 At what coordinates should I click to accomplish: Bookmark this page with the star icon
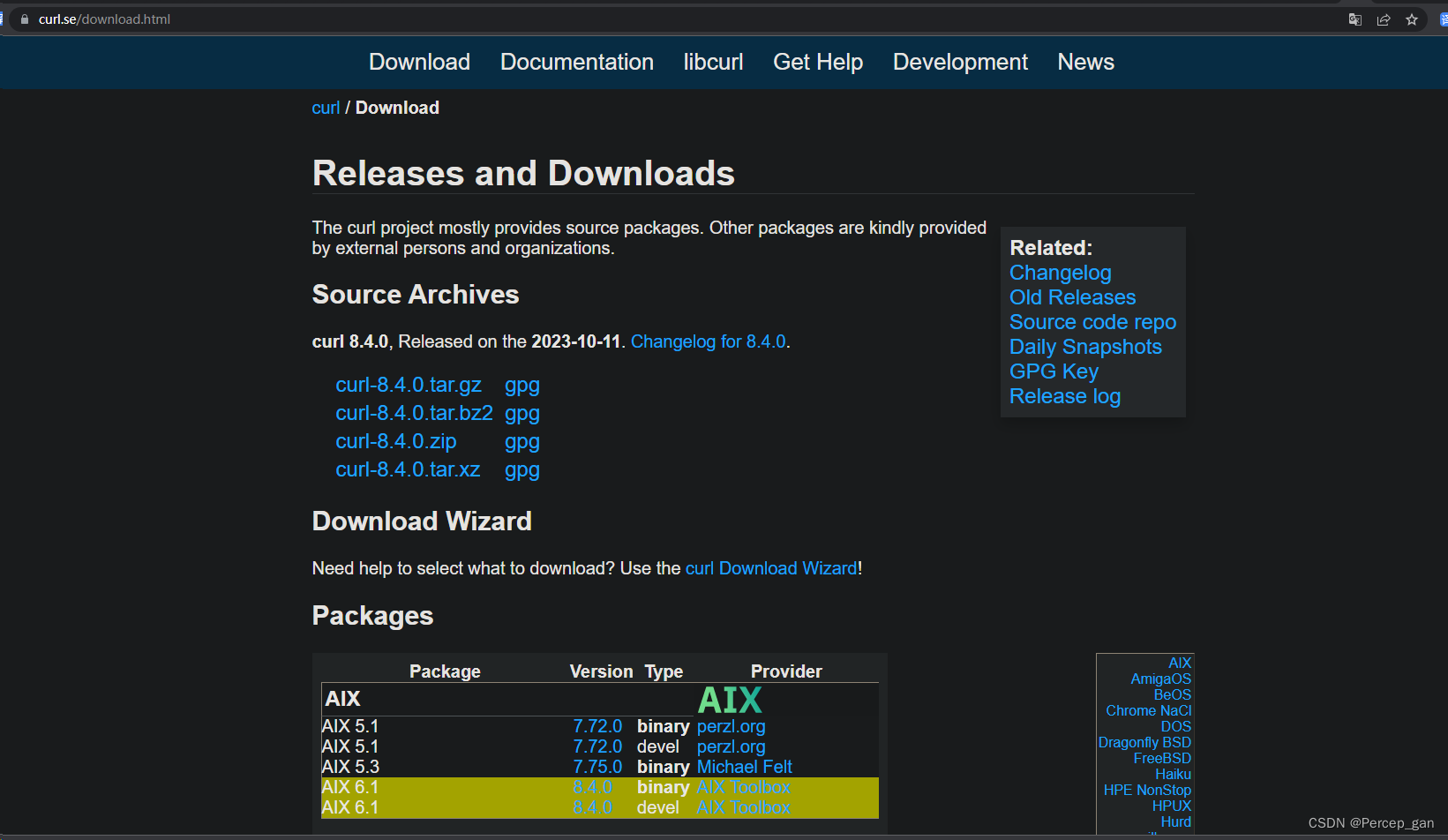1412,19
